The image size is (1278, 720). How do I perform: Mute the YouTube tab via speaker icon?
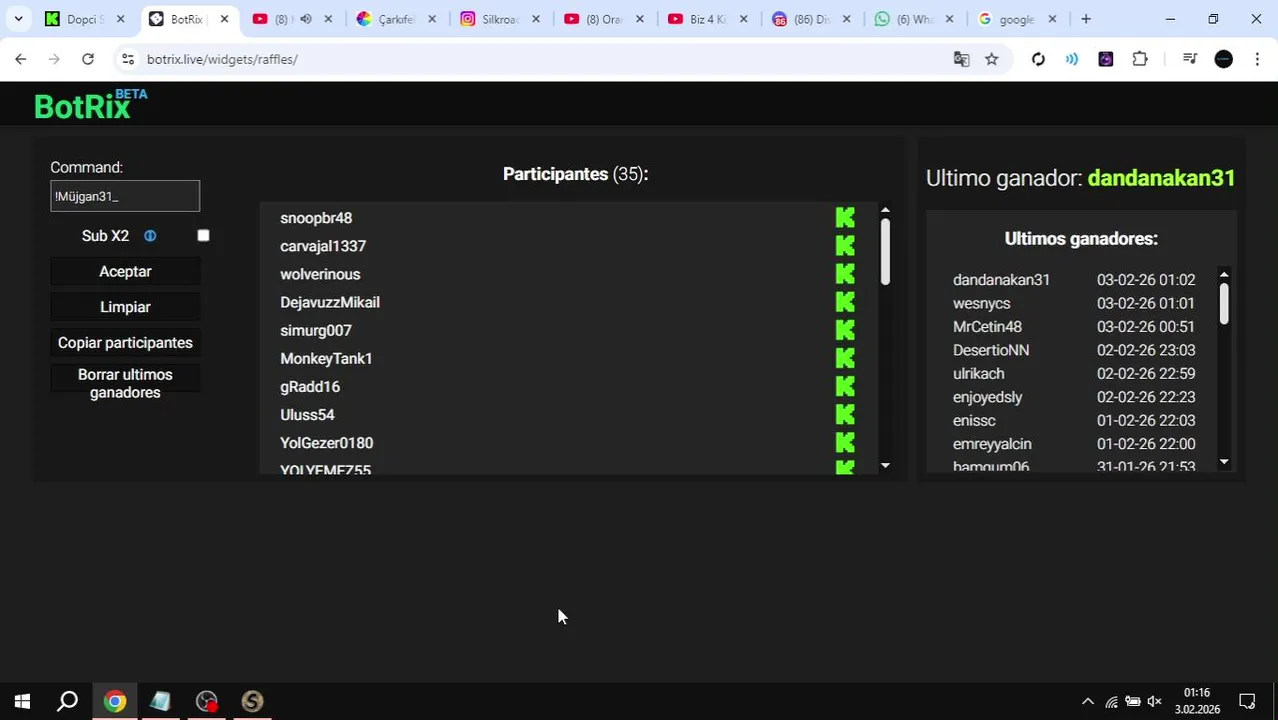pos(305,19)
